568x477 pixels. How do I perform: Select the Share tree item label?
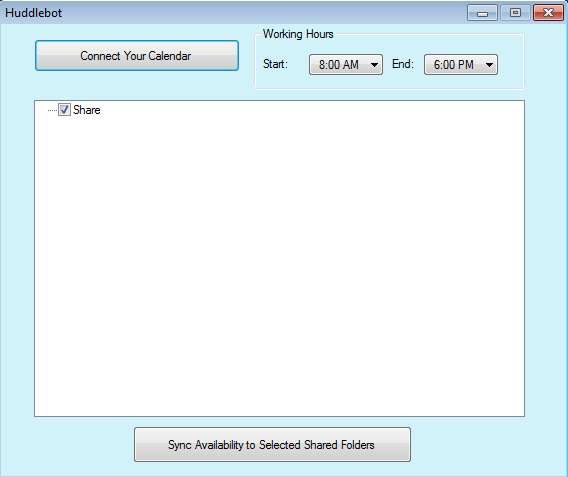[x=87, y=110]
